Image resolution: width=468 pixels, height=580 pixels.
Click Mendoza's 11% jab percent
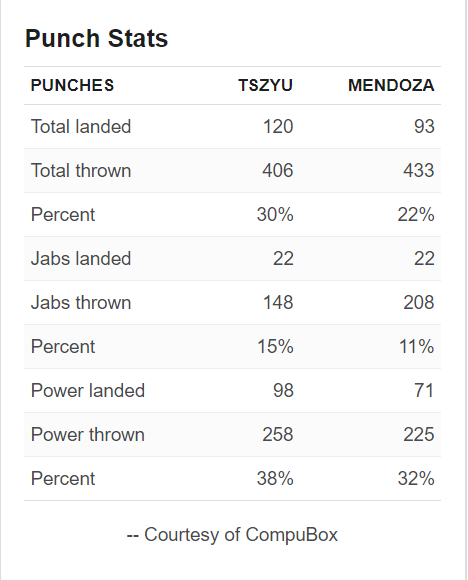point(416,347)
